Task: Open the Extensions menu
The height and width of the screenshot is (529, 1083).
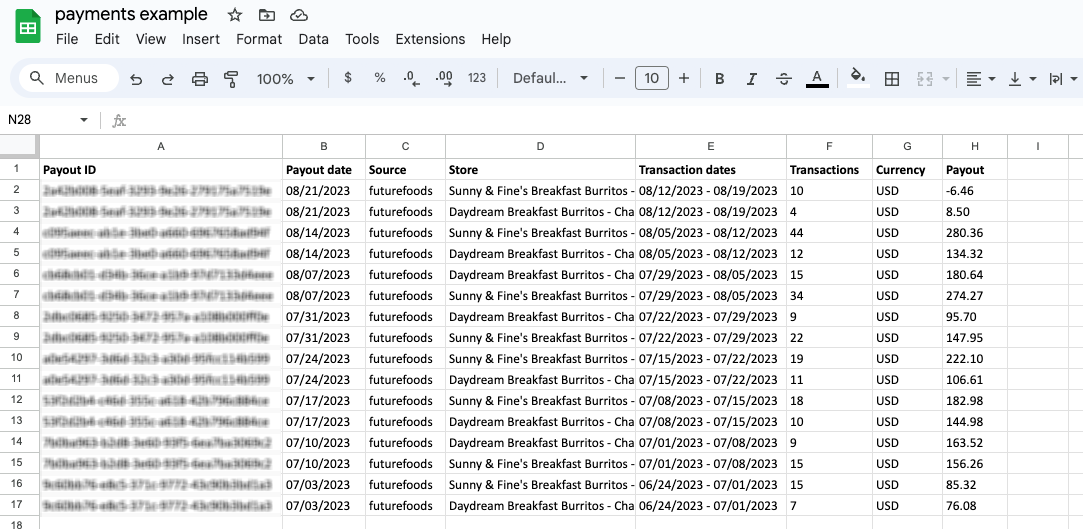Action: pos(430,39)
